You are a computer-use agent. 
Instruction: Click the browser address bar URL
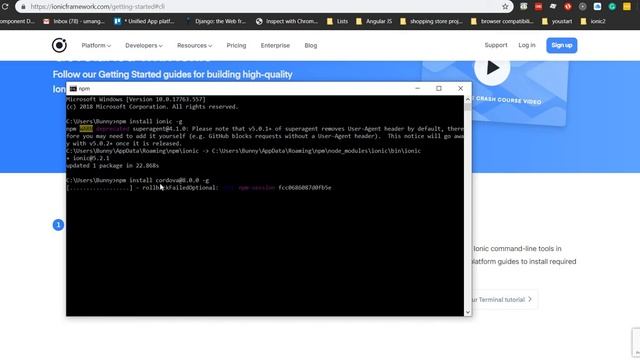pyautogui.click(x=98, y=7)
